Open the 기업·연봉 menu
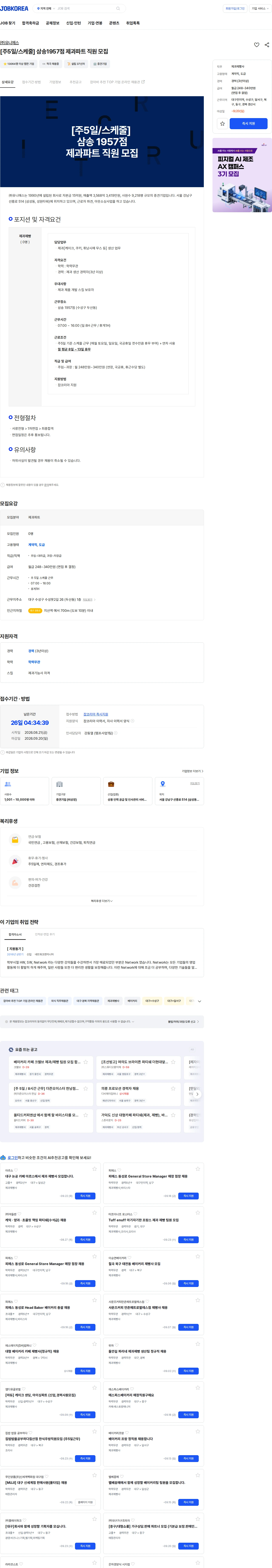This screenshot has width=272, height=1568. pos(95,23)
